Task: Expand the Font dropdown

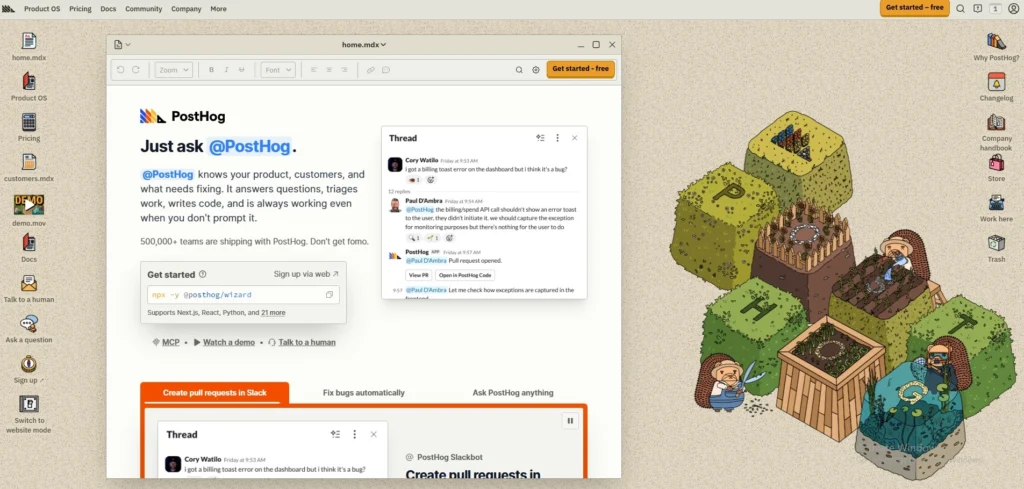Action: click(278, 70)
